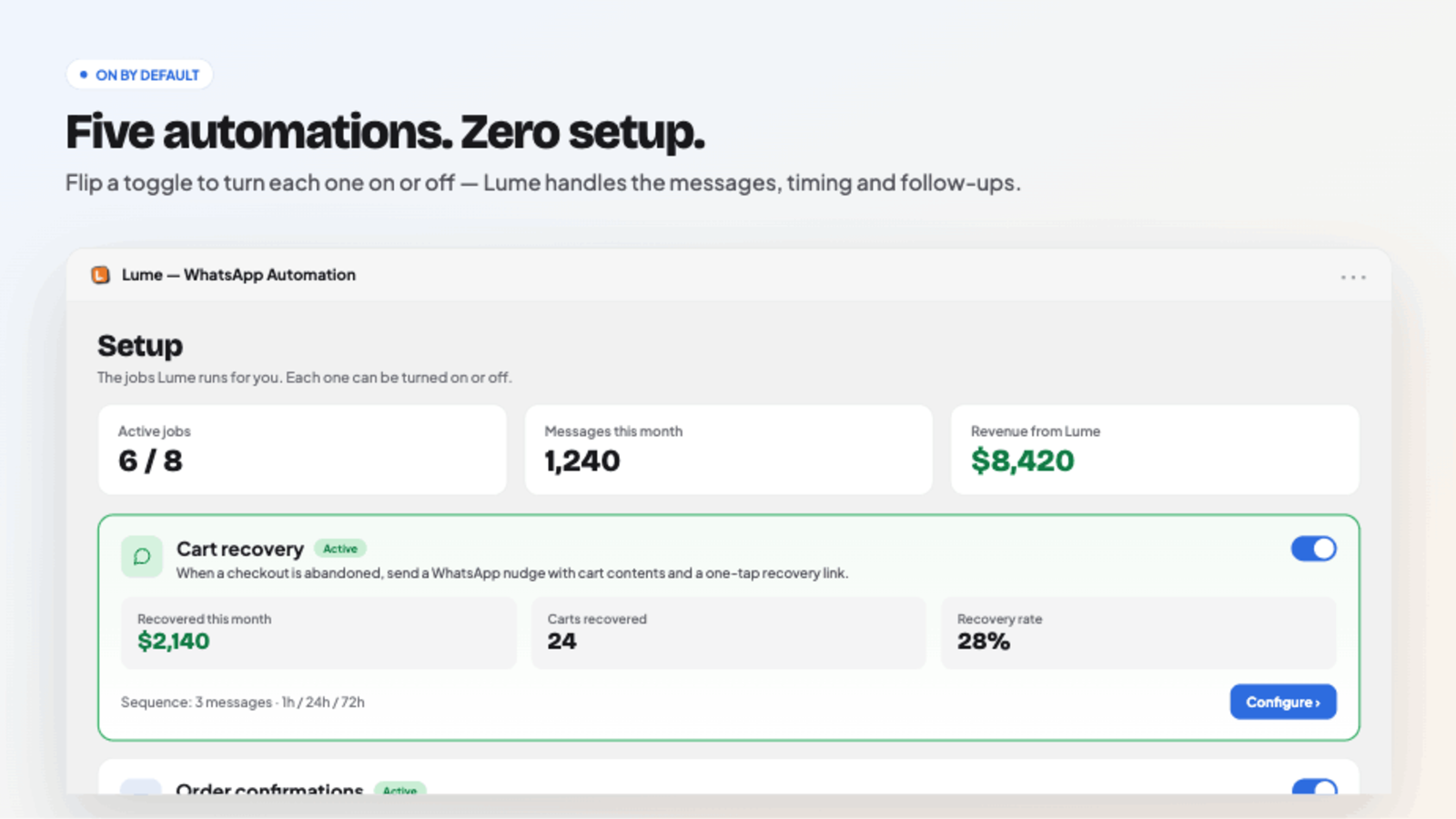Open the three-dot more options menu
Image resolution: width=1456 pixels, height=819 pixels.
pos(1352,277)
